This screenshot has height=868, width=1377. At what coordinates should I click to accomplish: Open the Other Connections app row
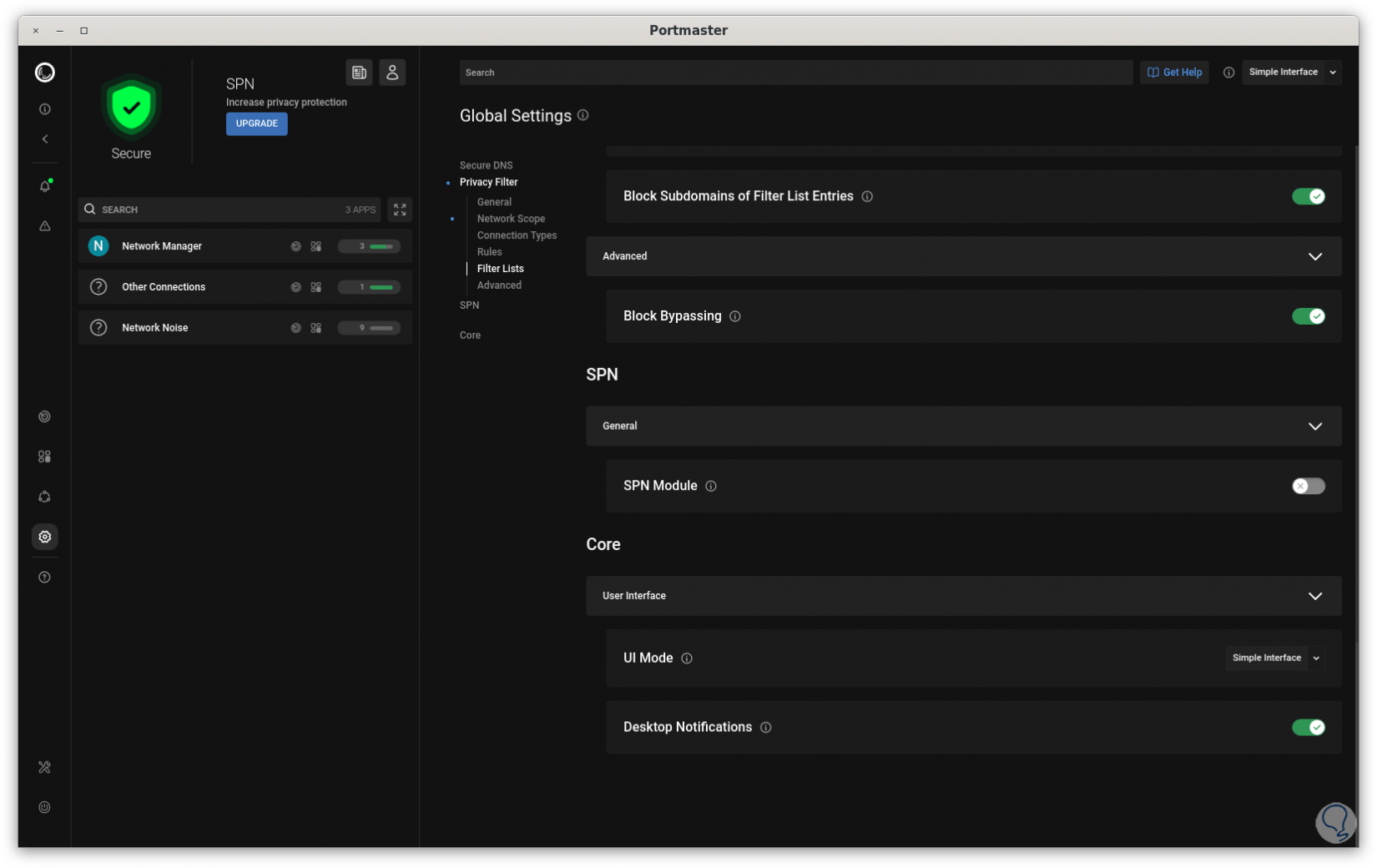tap(245, 287)
